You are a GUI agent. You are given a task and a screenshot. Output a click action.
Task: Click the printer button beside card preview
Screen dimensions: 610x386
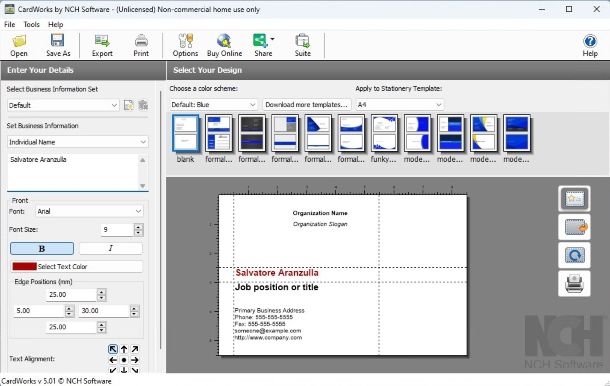click(574, 284)
